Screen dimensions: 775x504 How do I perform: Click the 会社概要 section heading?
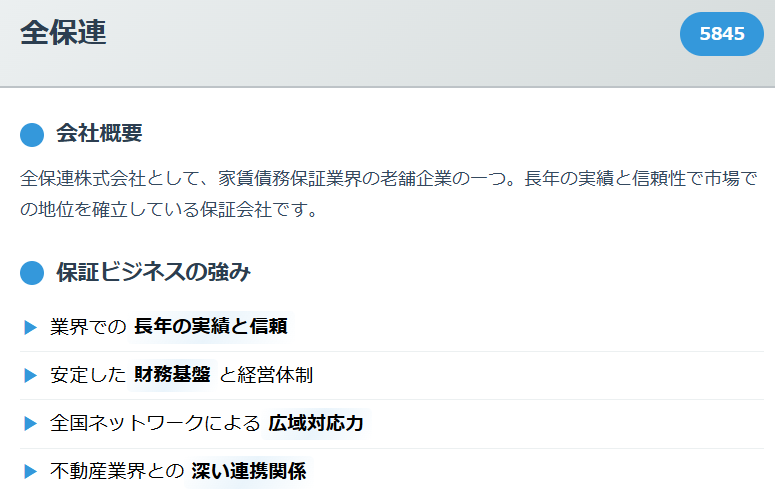click(99, 133)
